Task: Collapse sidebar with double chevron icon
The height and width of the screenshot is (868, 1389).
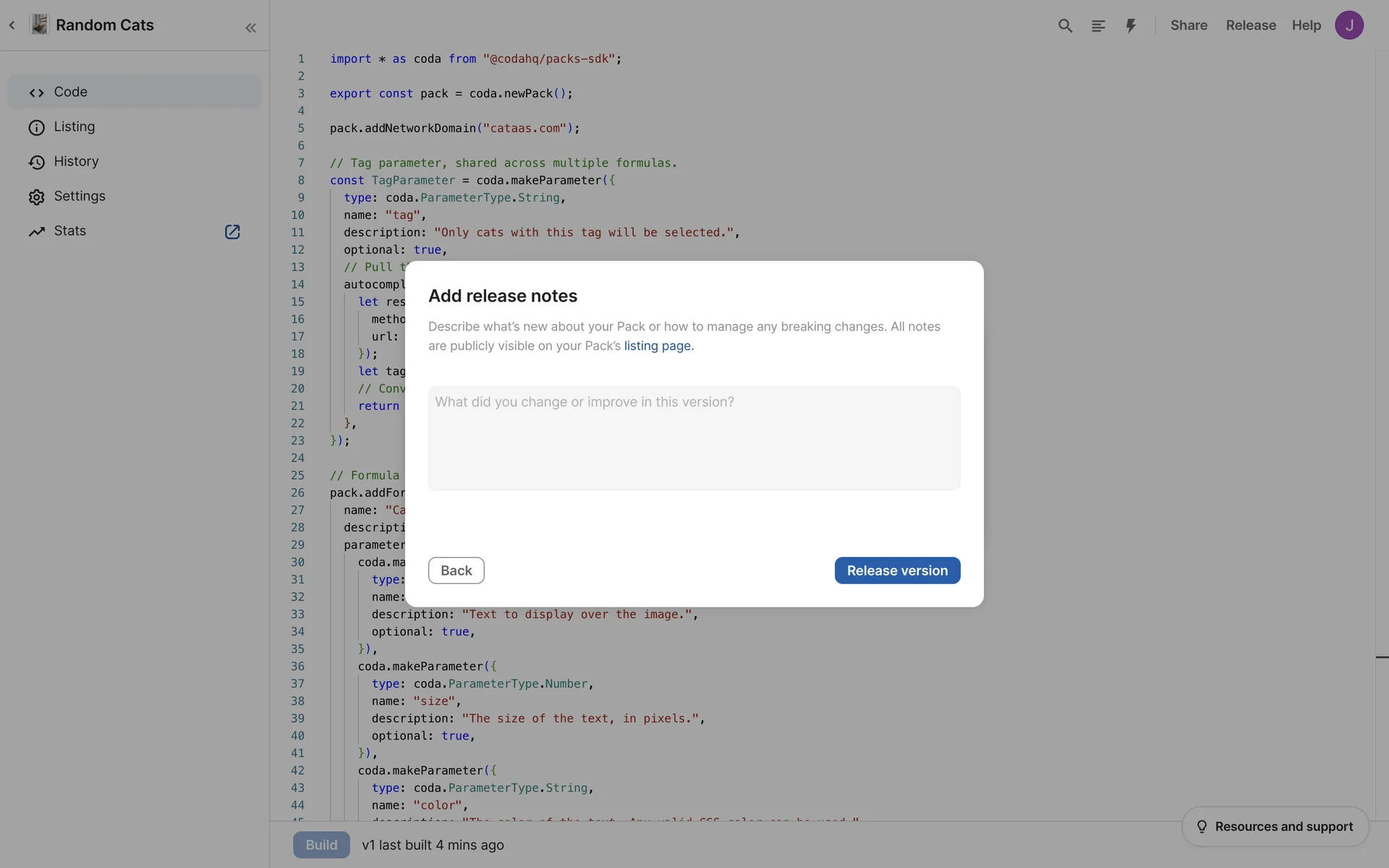Action: pos(250,28)
